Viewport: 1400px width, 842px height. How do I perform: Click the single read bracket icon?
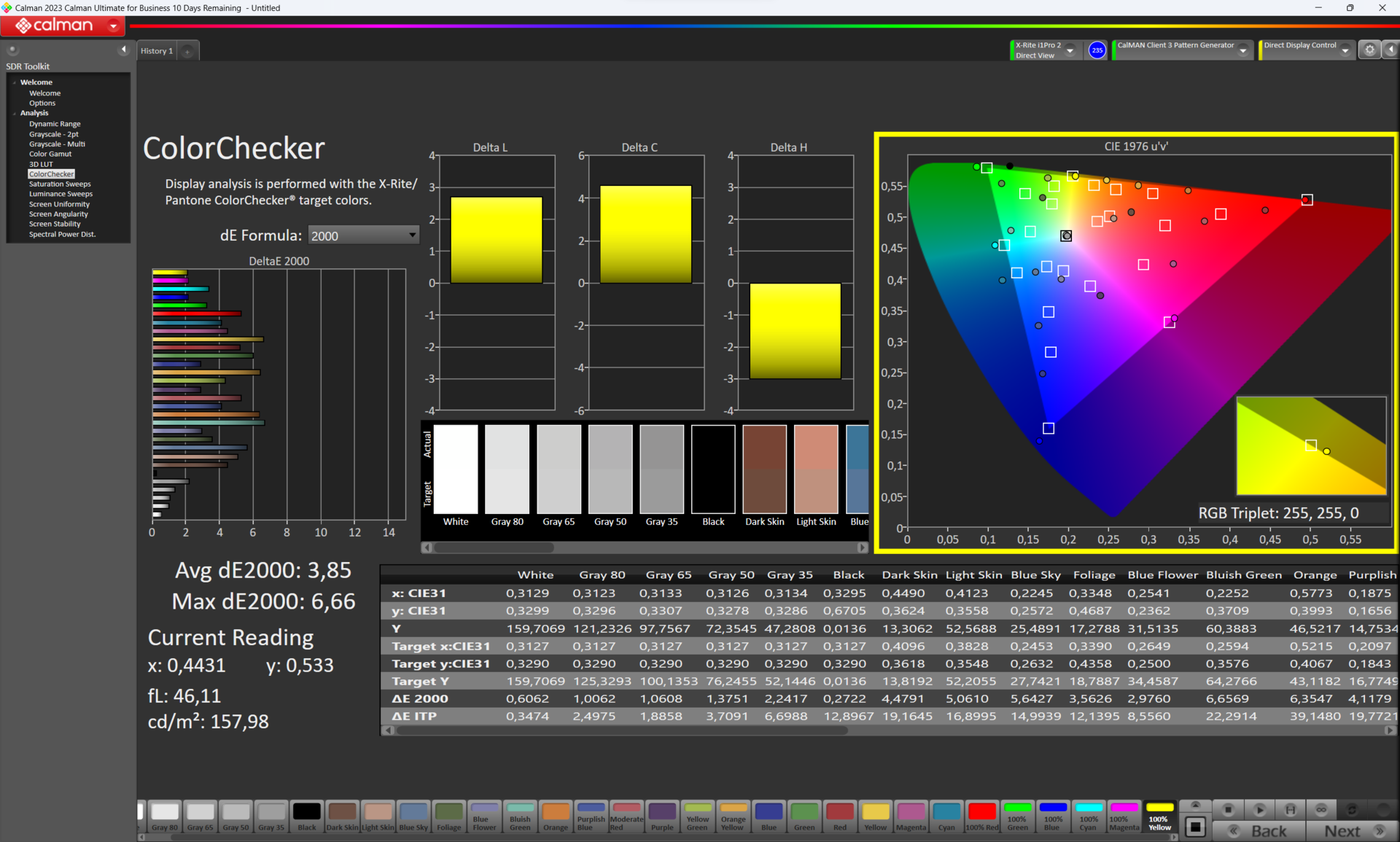pyautogui.click(x=1290, y=809)
